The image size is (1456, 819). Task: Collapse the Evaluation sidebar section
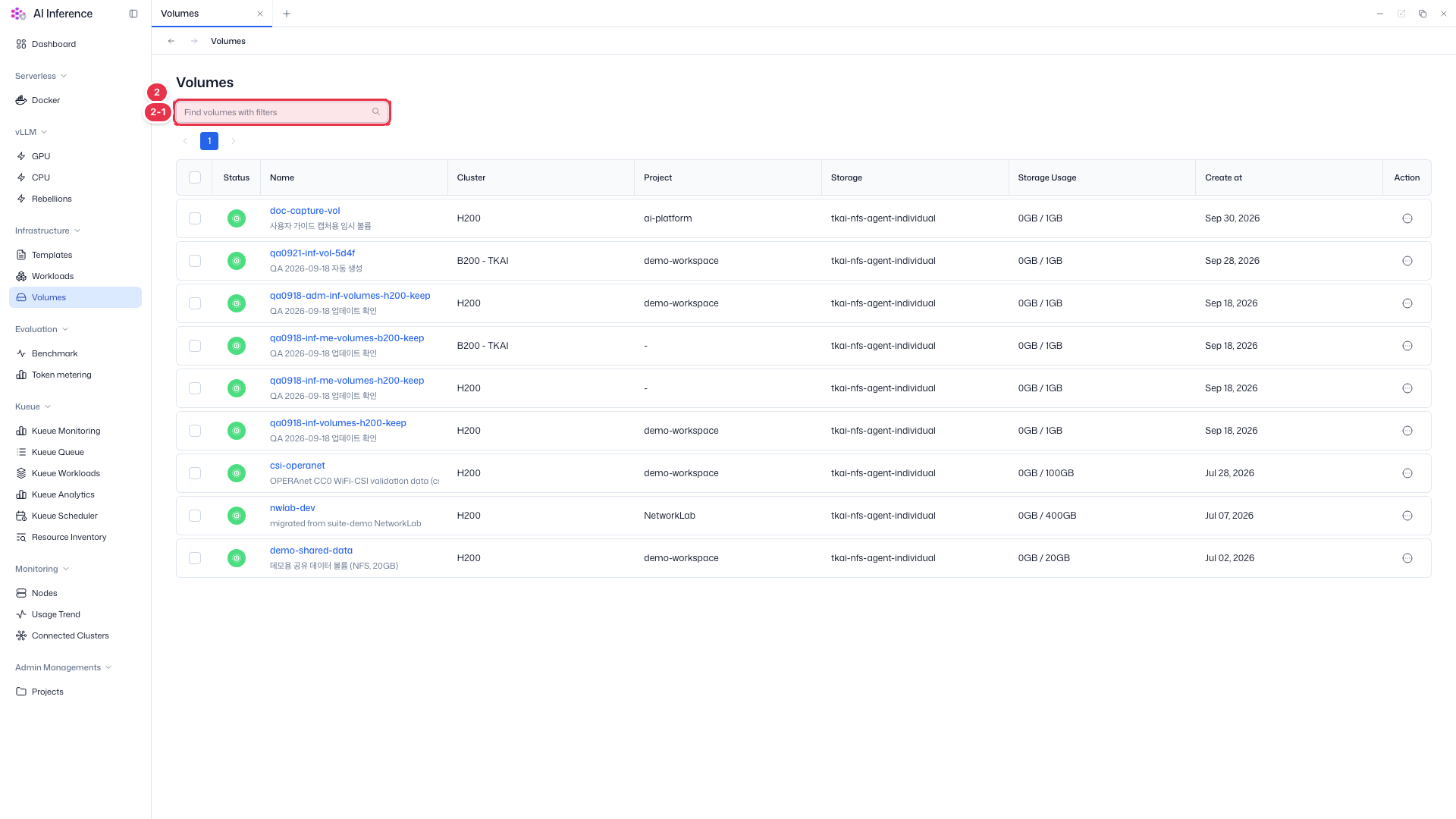[x=42, y=329]
